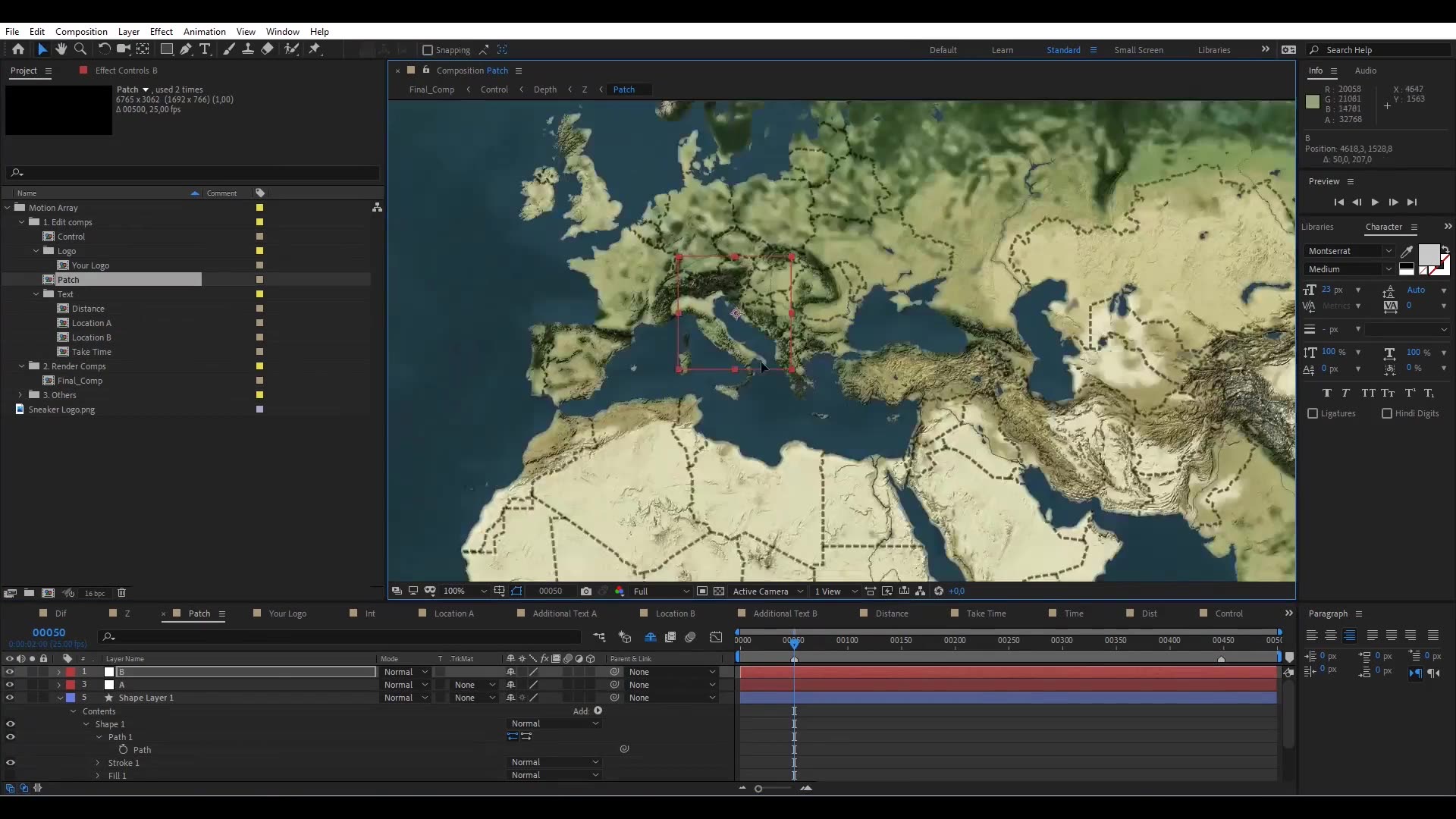This screenshot has width=1456, height=819.
Task: Open the Animation menu
Action: (205, 32)
